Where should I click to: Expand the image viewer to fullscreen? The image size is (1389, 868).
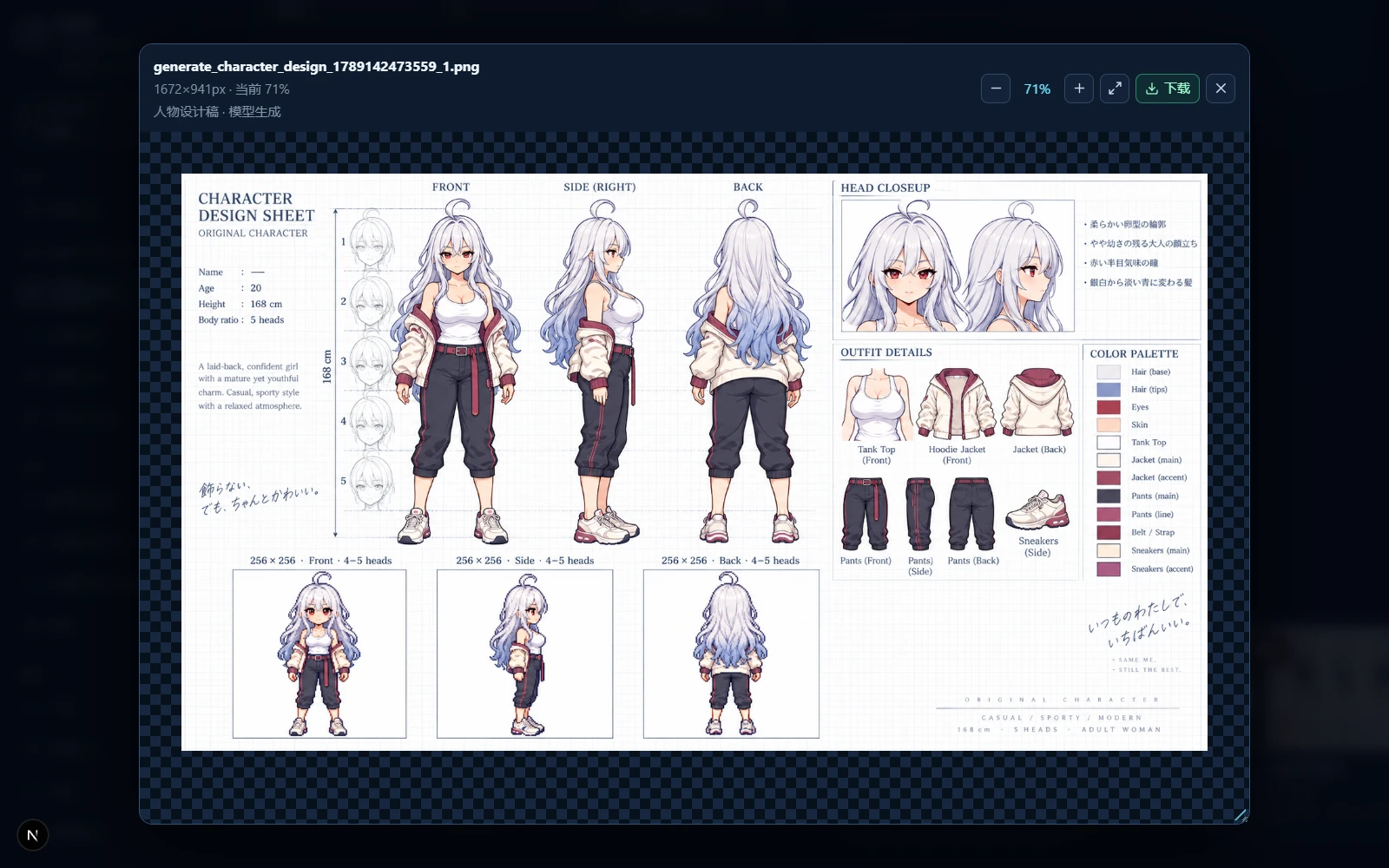click(1115, 89)
